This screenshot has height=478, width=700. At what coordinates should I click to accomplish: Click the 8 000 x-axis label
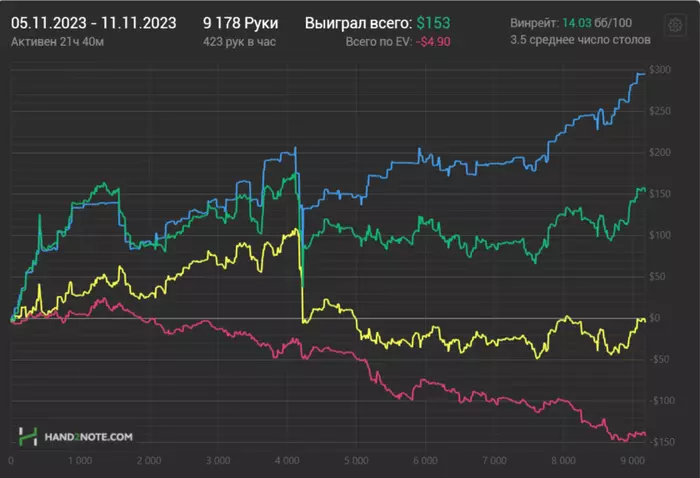(x=563, y=461)
